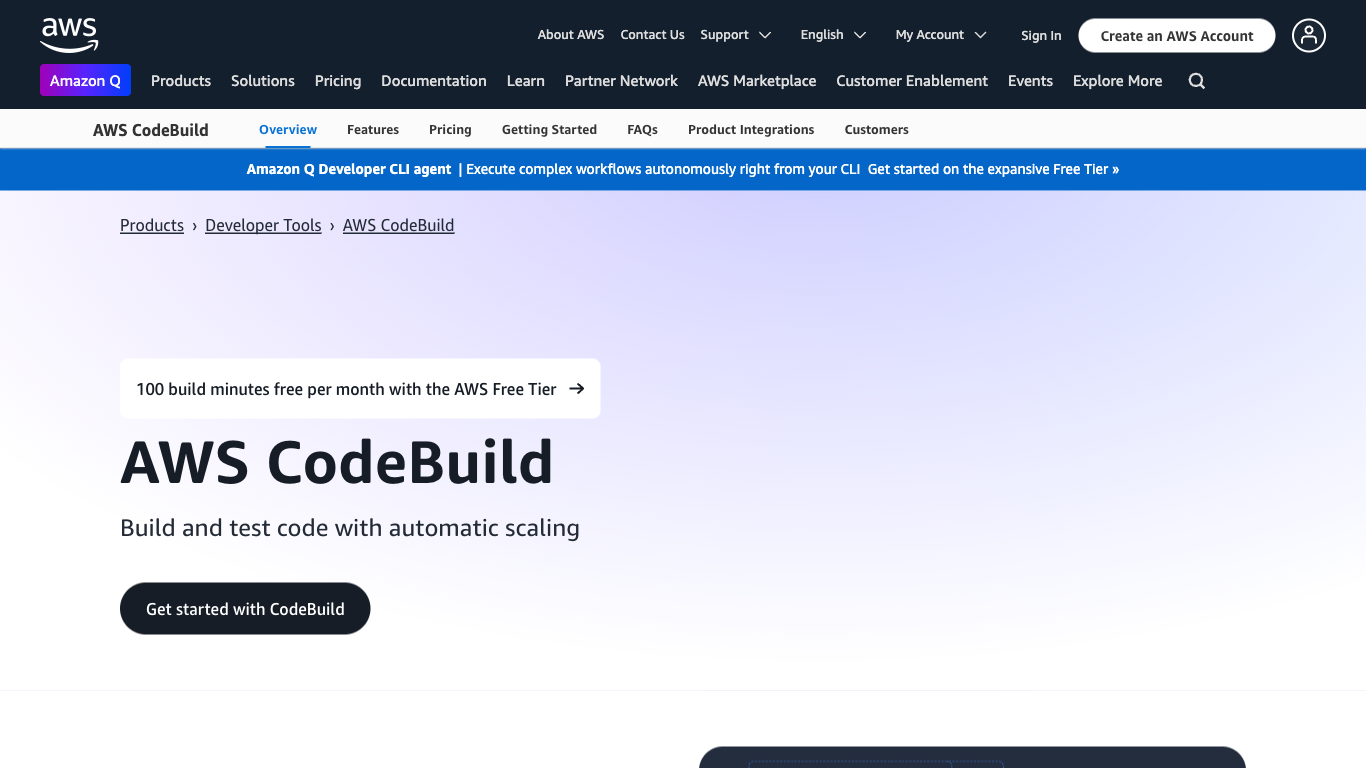The image size is (1366, 768).
Task: Expand the Support dropdown
Action: 736,35
